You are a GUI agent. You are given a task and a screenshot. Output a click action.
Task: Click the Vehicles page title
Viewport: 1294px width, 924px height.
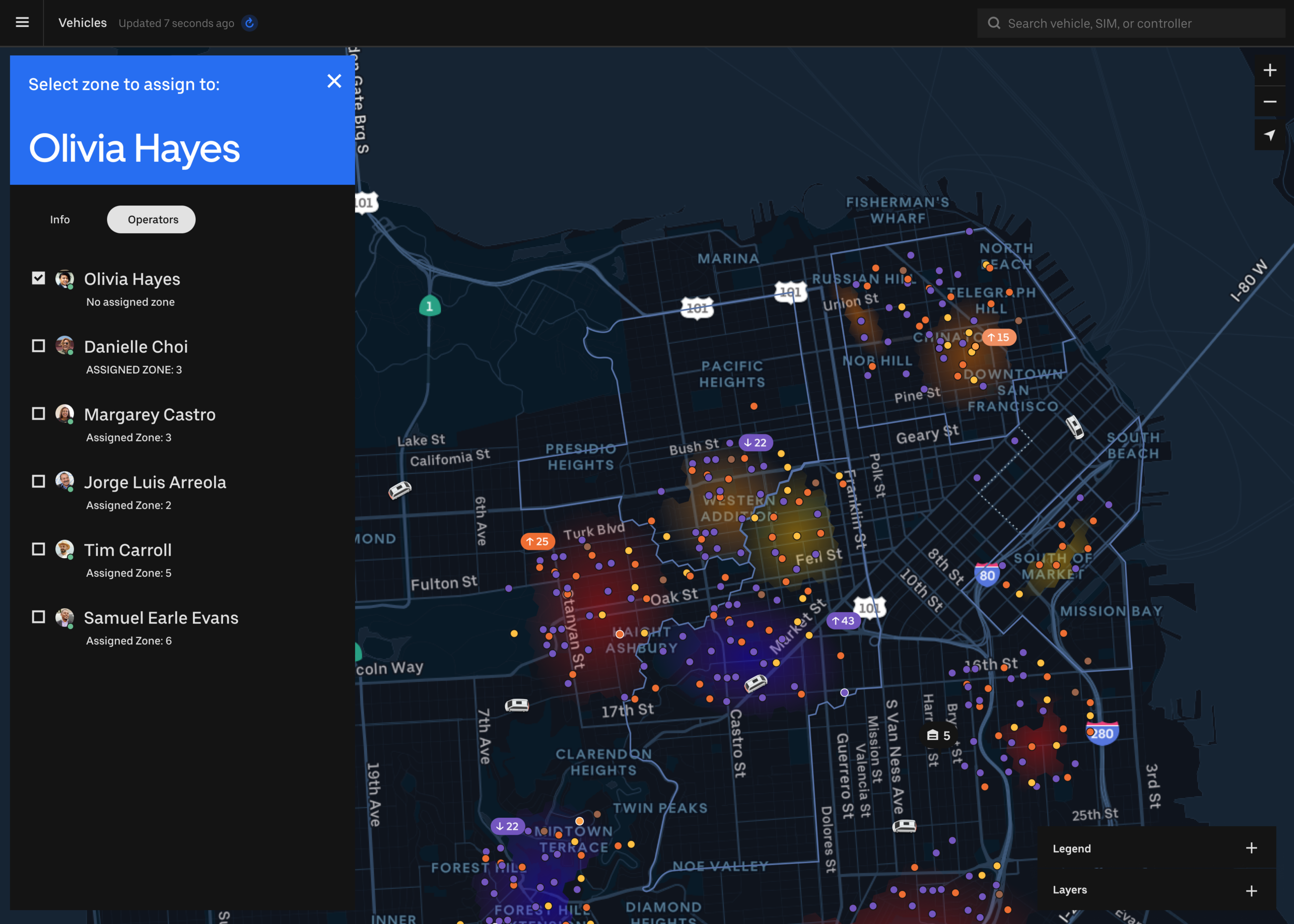82,23
